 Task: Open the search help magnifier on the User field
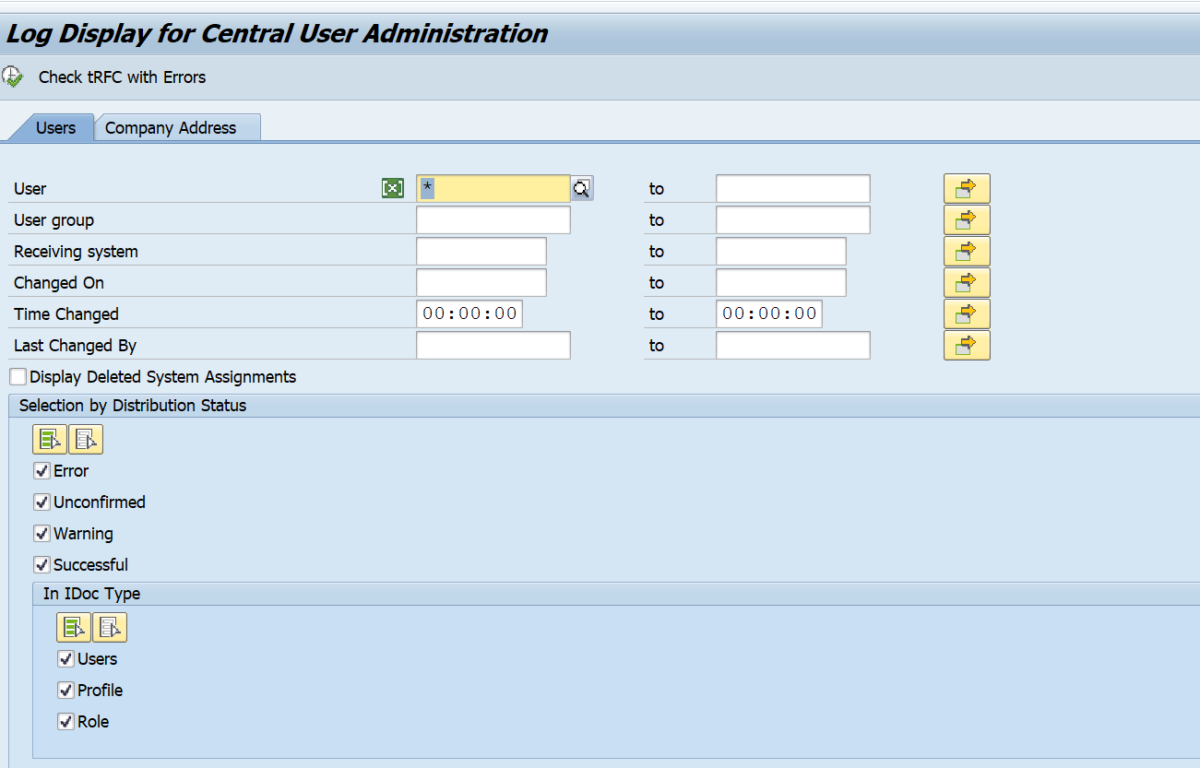coord(581,188)
